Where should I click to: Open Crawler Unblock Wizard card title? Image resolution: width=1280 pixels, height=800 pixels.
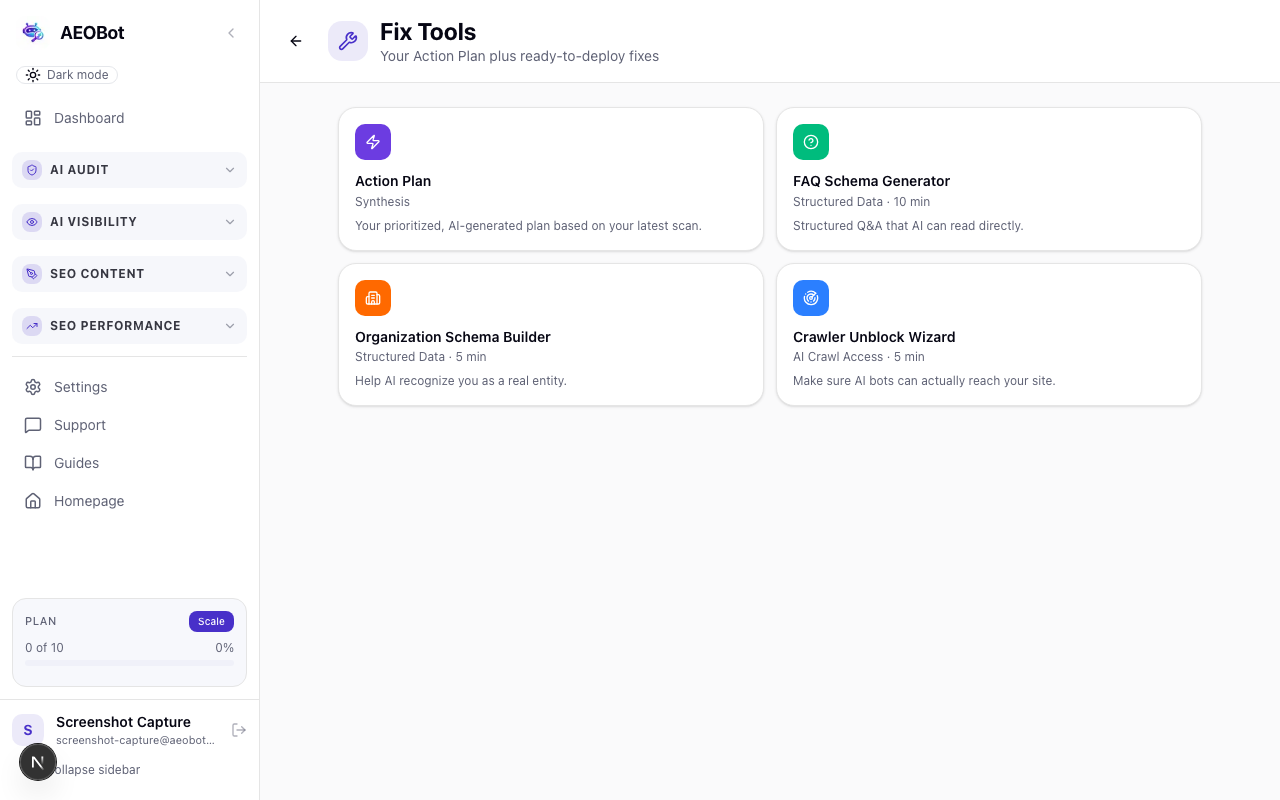coord(874,337)
